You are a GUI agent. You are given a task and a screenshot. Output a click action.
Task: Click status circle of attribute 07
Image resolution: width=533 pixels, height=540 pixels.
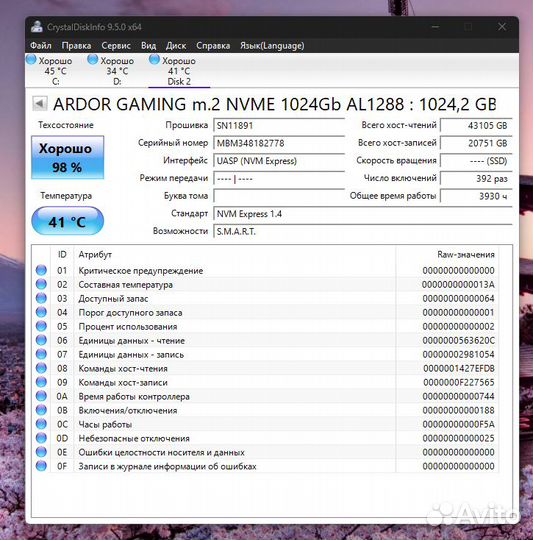[41, 354]
